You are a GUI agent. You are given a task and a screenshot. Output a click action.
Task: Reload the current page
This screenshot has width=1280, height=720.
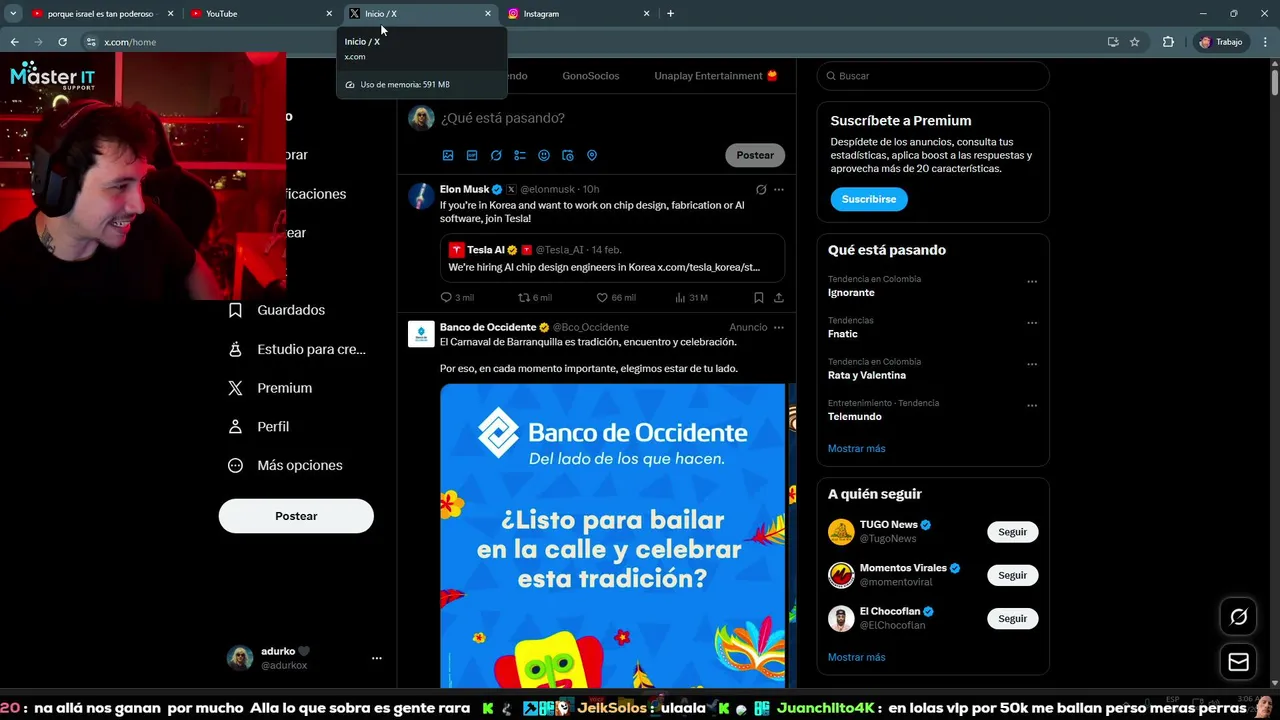[62, 42]
